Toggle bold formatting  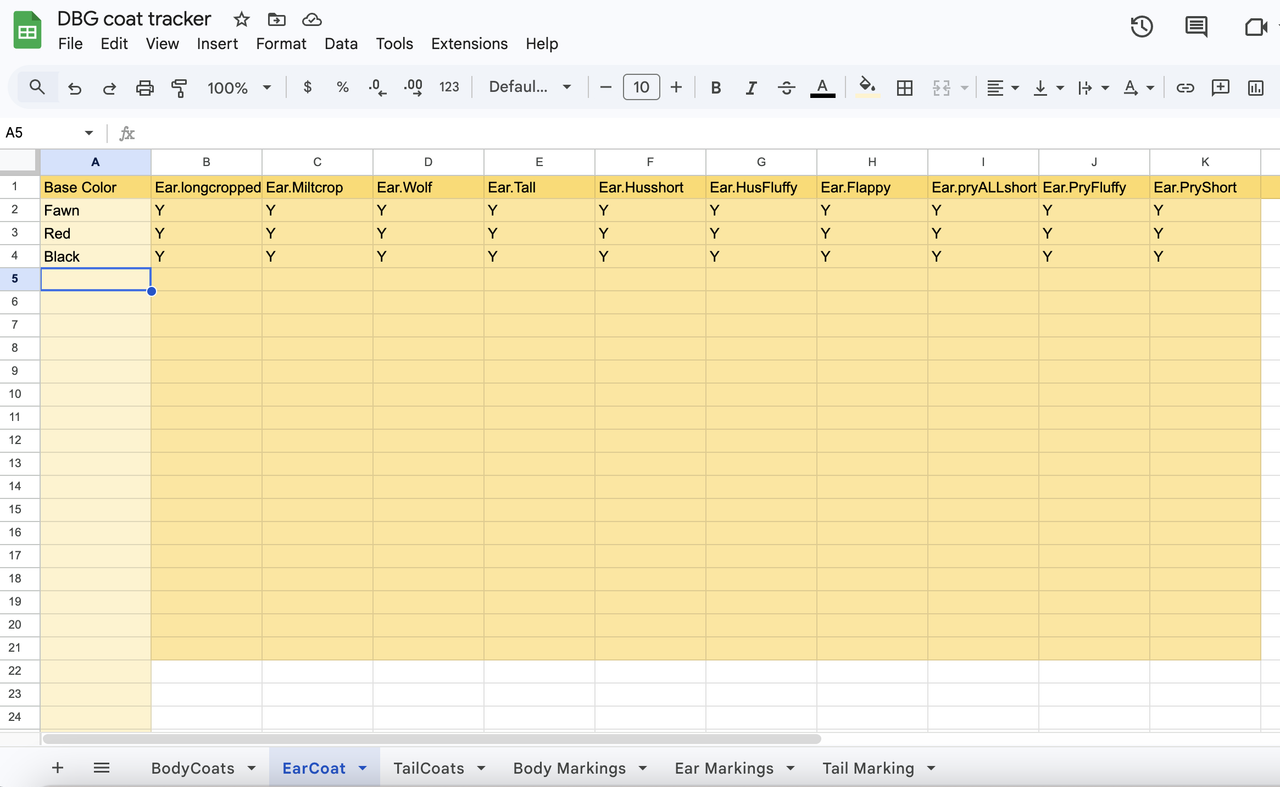pyautogui.click(x=716, y=88)
